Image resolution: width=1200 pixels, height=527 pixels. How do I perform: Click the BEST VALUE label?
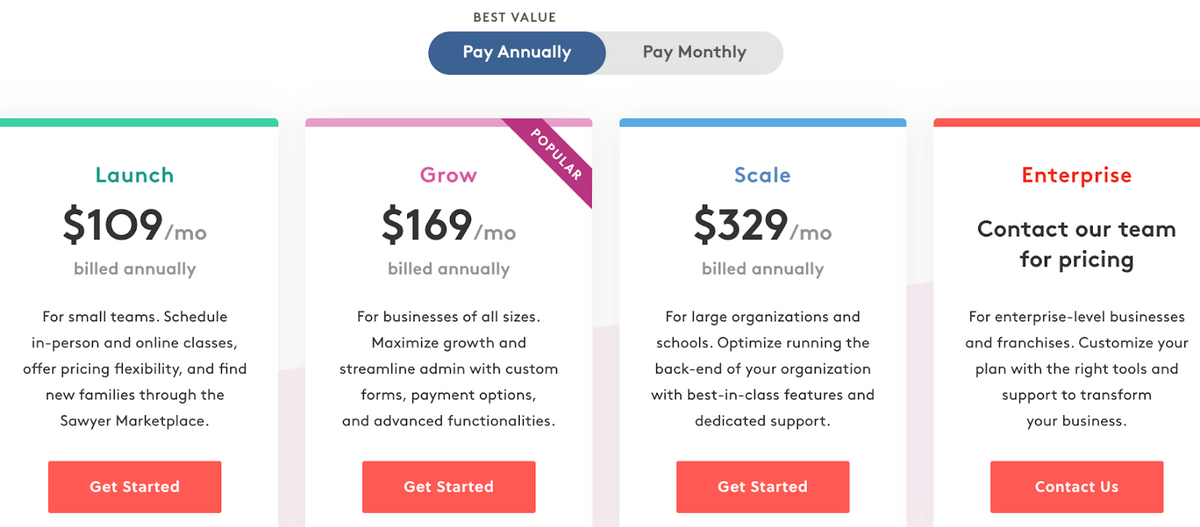point(514,17)
